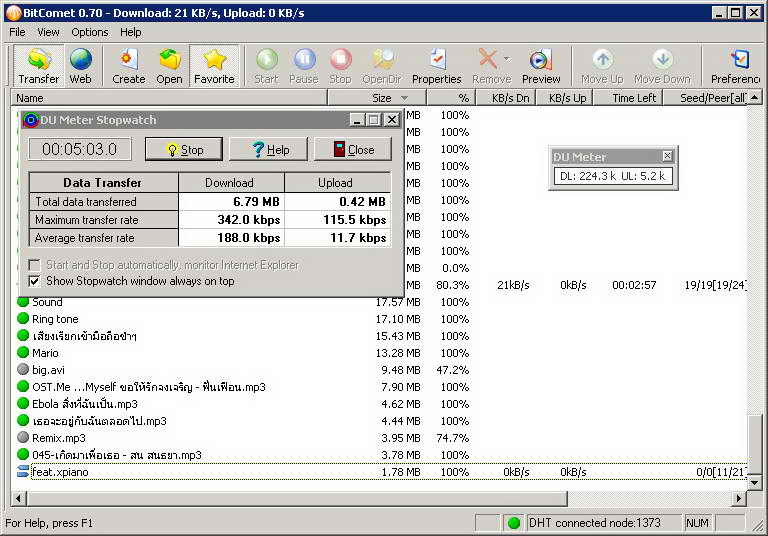Viewport: 768px width, 536px height.
Task: Click vertical scrollbar up arrow
Action: 755,98
